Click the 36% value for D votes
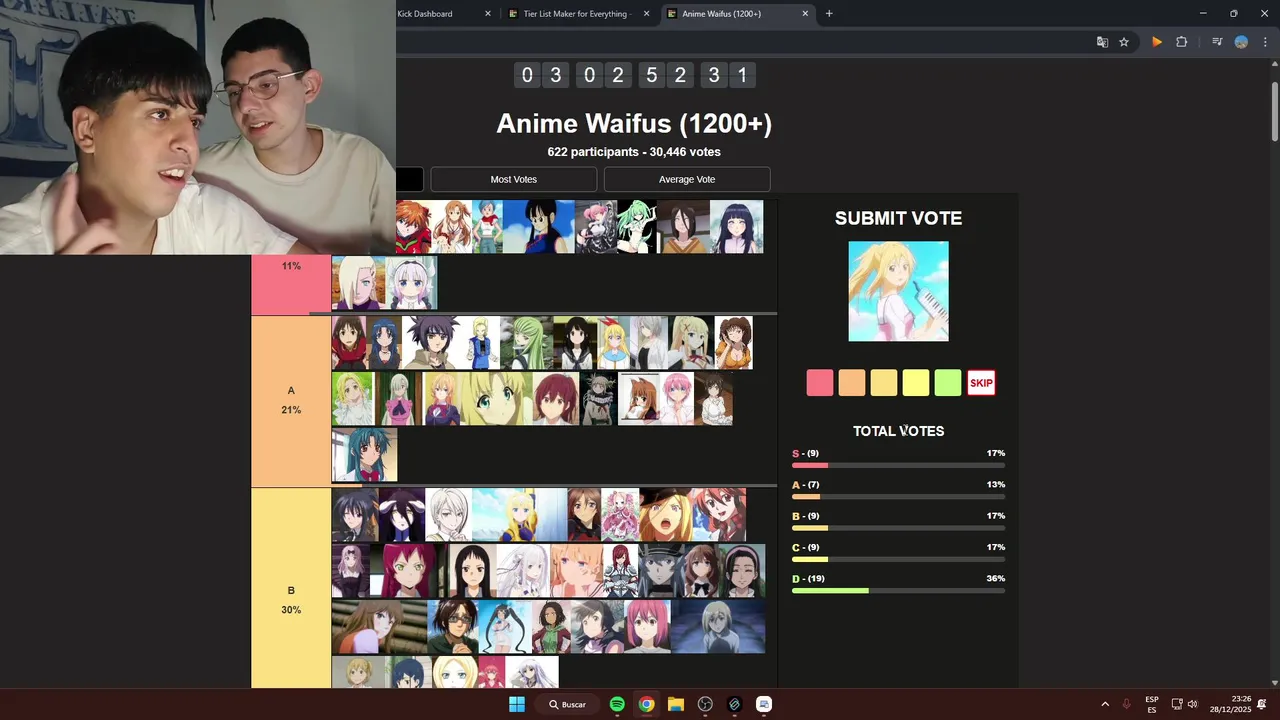This screenshot has width=1280, height=720. pos(995,579)
